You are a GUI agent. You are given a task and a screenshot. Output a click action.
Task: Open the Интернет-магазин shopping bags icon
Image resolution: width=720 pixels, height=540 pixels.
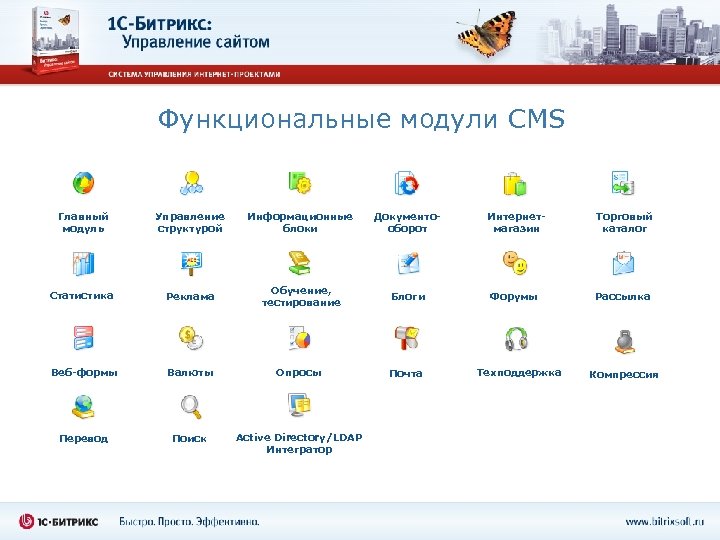tap(515, 184)
